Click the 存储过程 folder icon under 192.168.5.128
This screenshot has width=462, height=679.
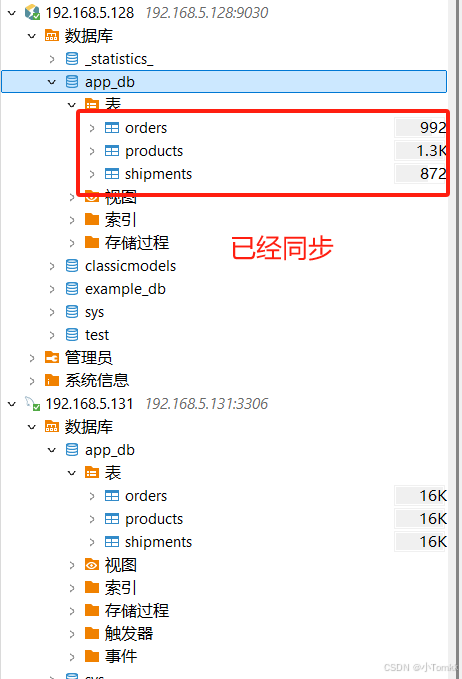point(92,242)
